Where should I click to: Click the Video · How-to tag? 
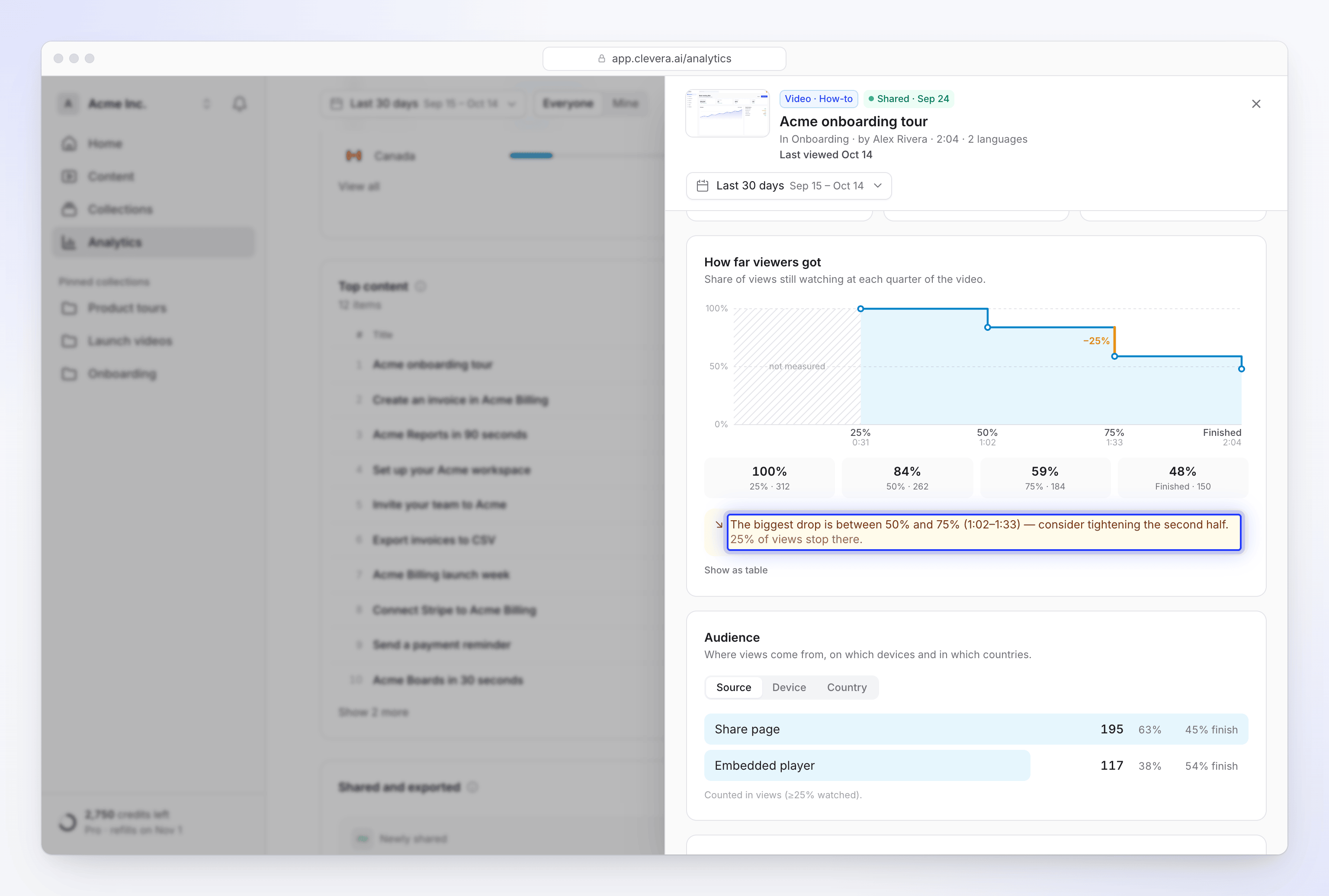819,99
